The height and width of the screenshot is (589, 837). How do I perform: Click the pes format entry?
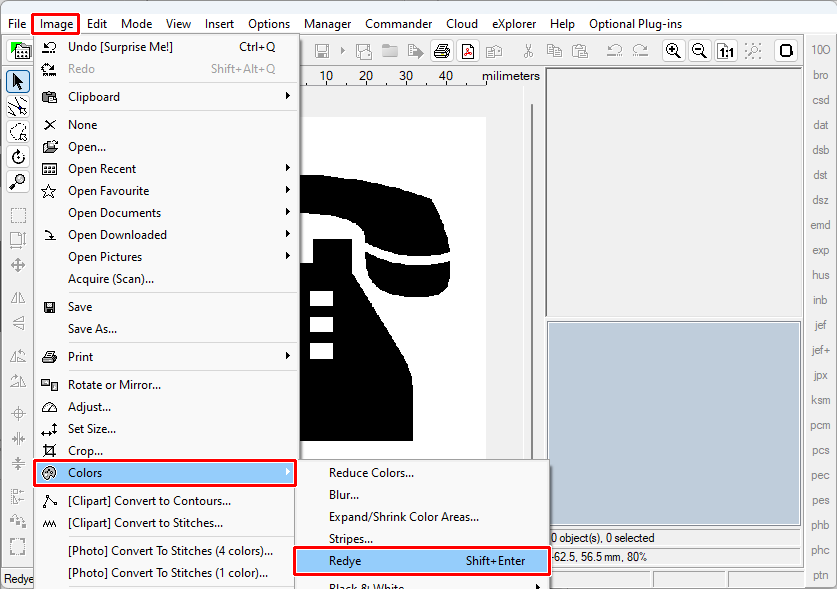(820, 500)
